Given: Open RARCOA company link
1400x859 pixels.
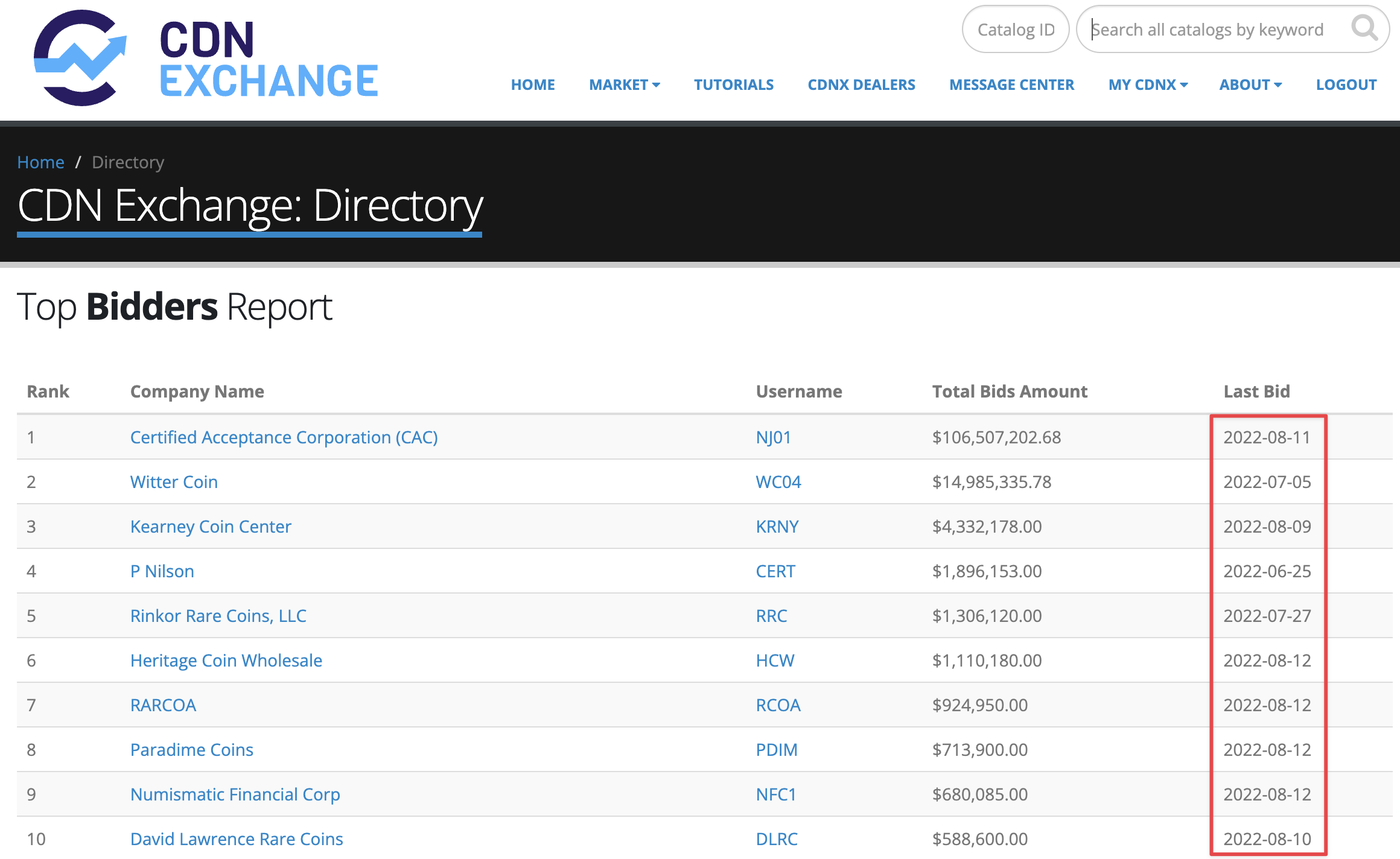Looking at the screenshot, I should tap(163, 705).
